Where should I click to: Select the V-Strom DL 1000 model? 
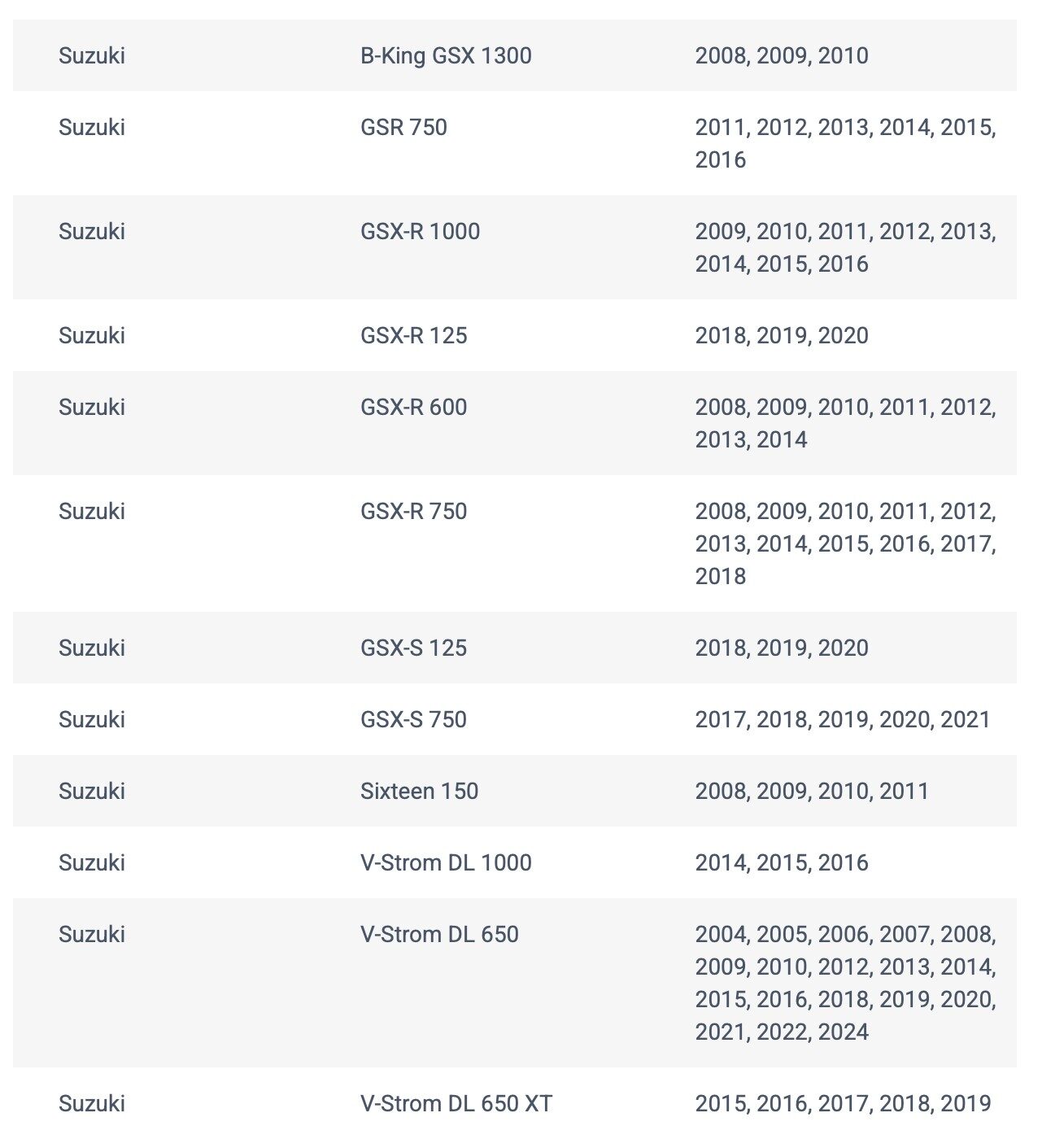pos(446,862)
